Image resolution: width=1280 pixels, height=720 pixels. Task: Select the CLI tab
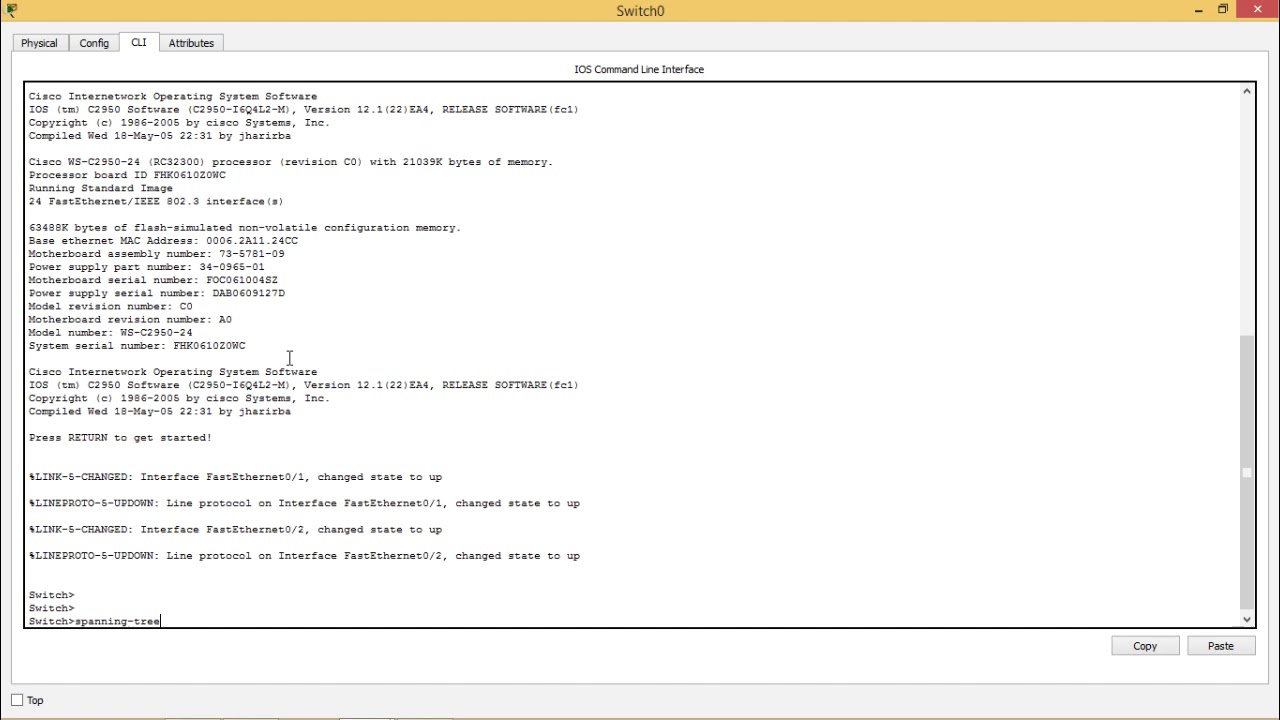[138, 42]
